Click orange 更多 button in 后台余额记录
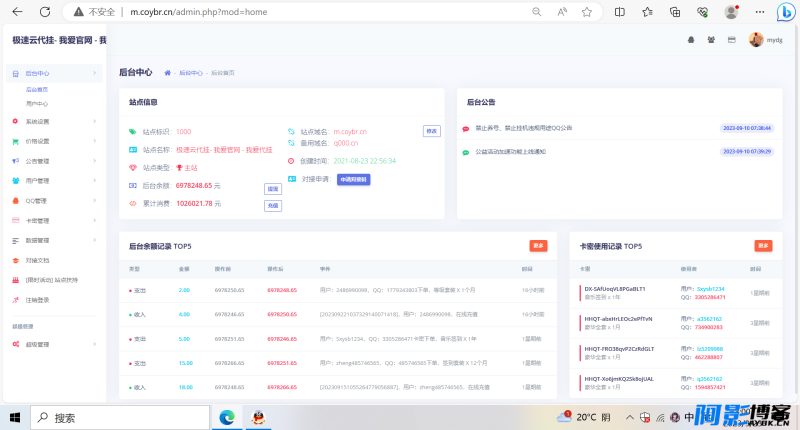This screenshot has width=800, height=430. pos(538,246)
